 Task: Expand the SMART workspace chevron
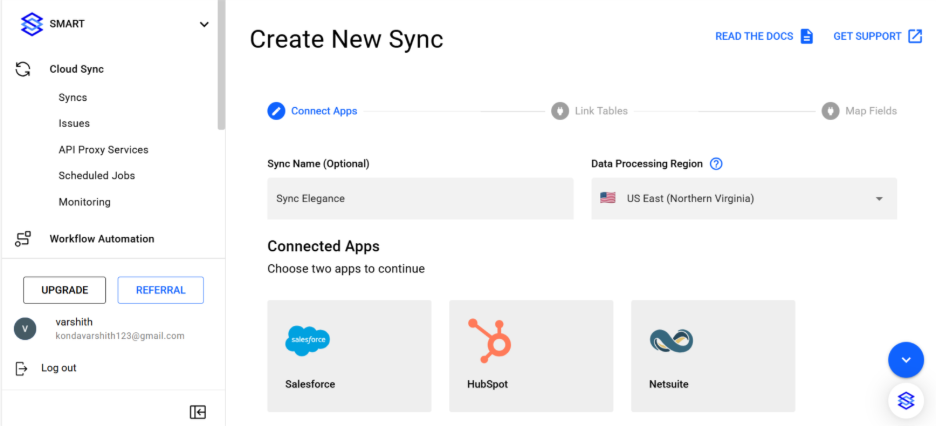(204, 24)
